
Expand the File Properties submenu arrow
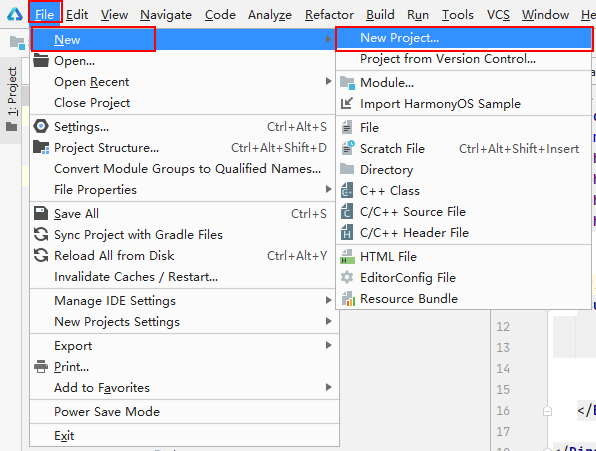(328, 189)
